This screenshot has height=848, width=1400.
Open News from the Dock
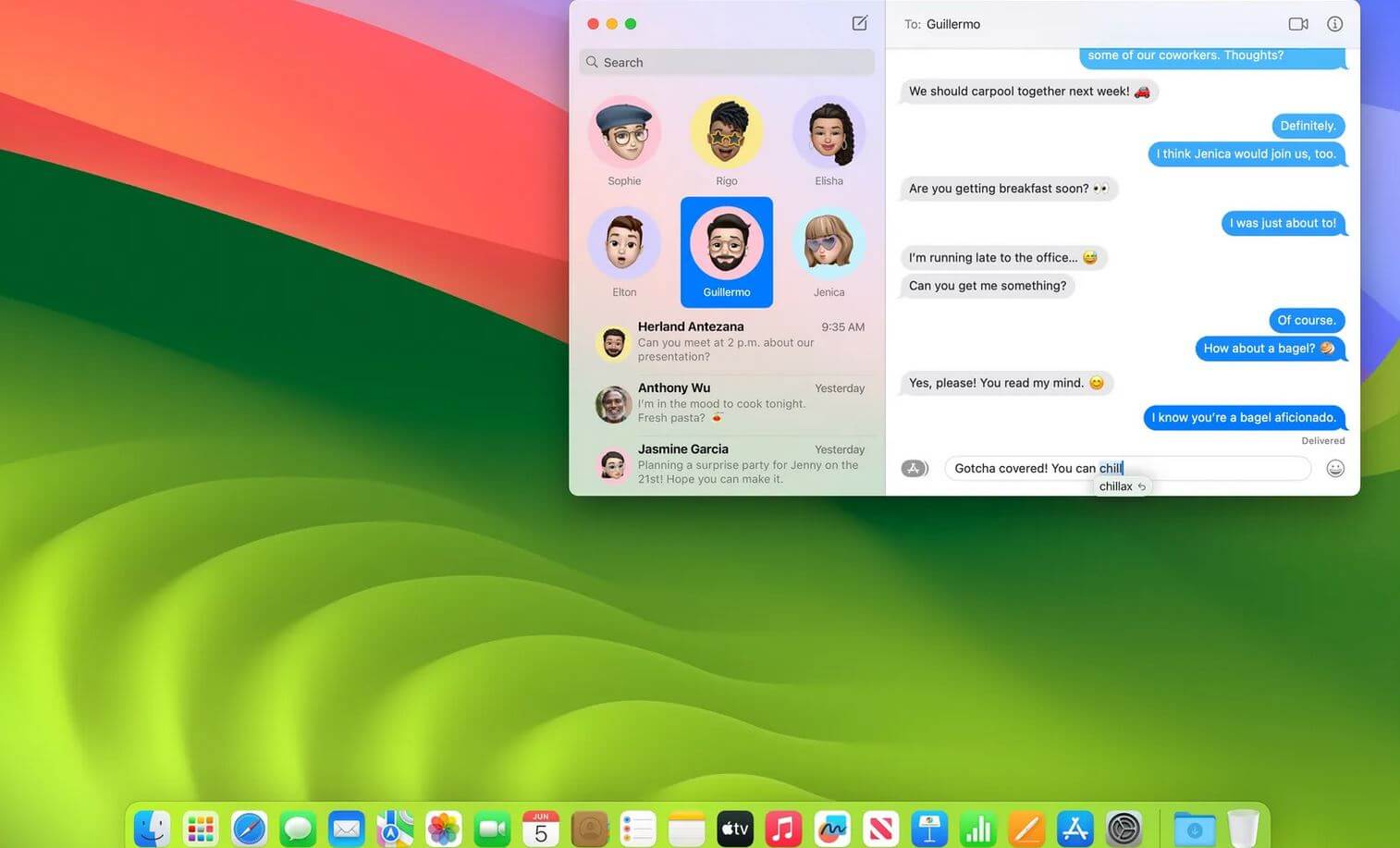tap(881, 829)
